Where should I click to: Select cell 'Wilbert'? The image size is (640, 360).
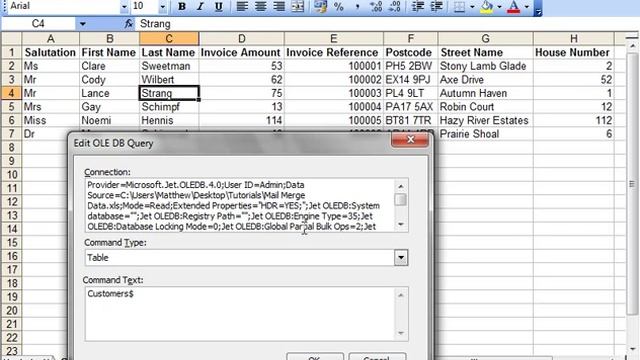(x=169, y=80)
